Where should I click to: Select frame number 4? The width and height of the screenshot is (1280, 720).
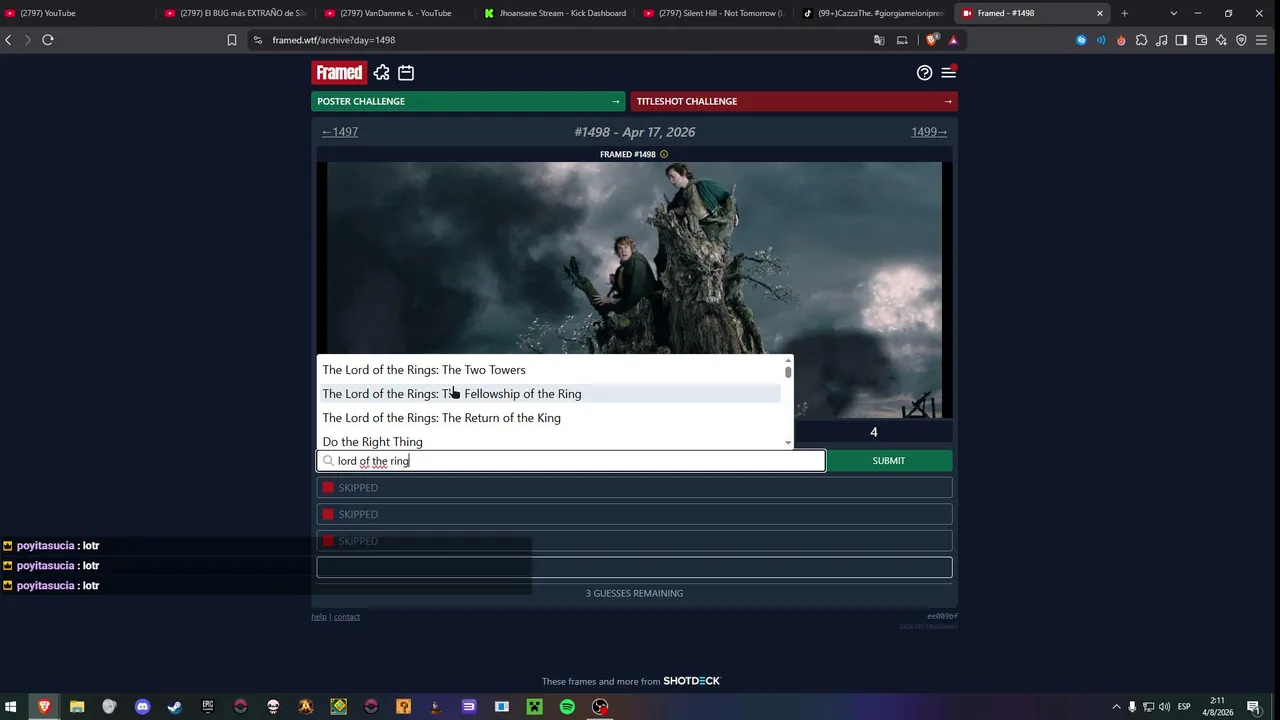click(x=873, y=432)
